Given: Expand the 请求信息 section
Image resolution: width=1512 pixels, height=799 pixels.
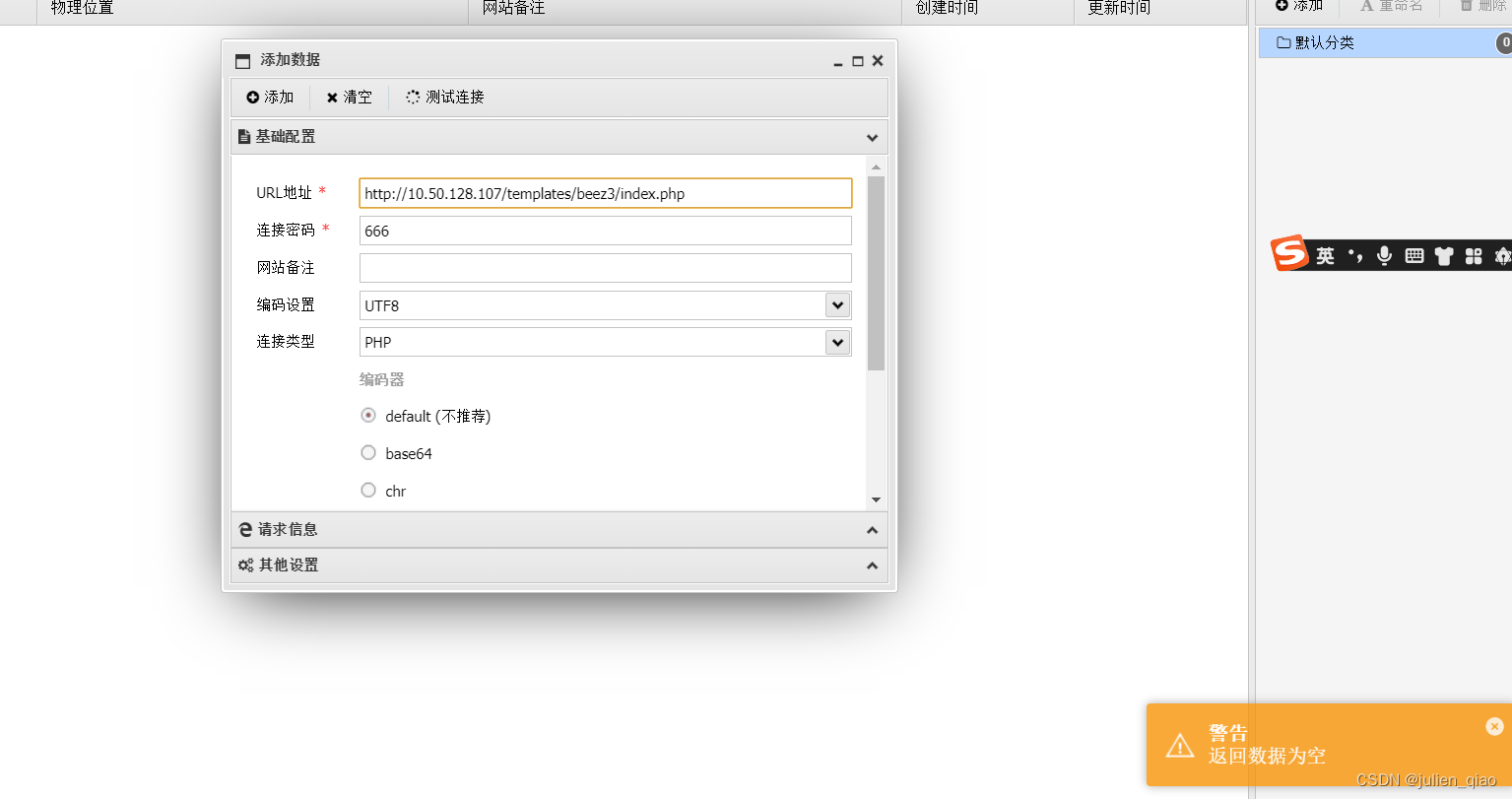Looking at the screenshot, I should [872, 530].
